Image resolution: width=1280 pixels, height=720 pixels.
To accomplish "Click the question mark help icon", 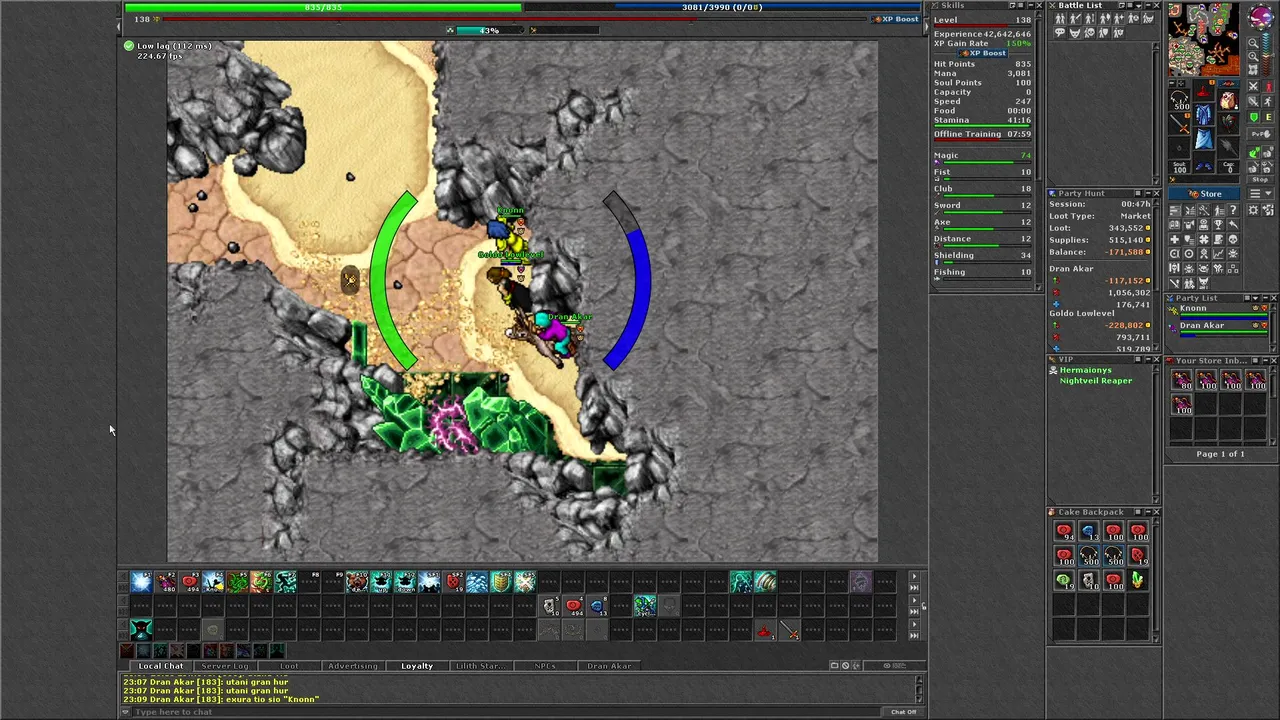I will [1233, 210].
